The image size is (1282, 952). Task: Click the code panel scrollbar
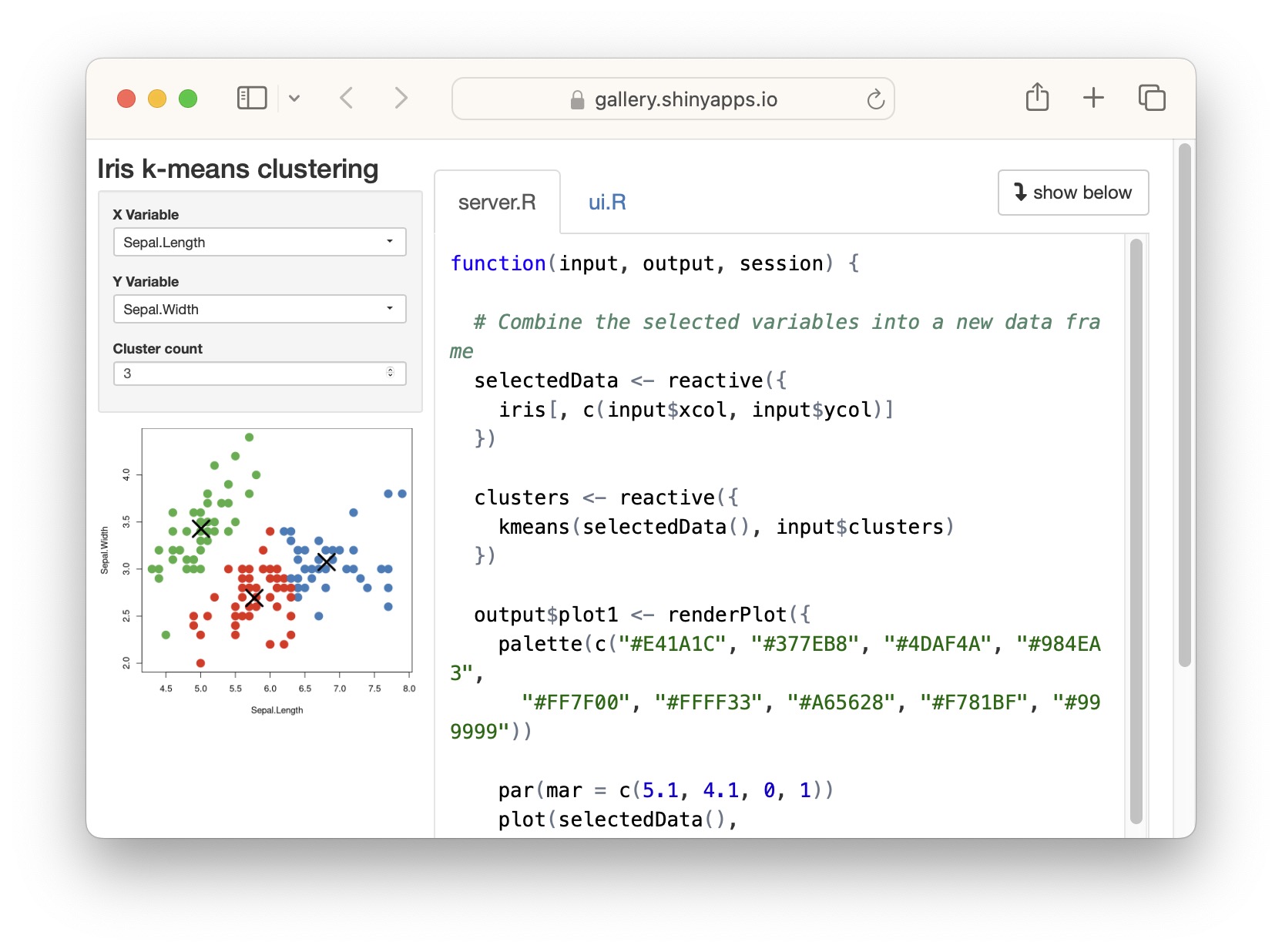1136,531
